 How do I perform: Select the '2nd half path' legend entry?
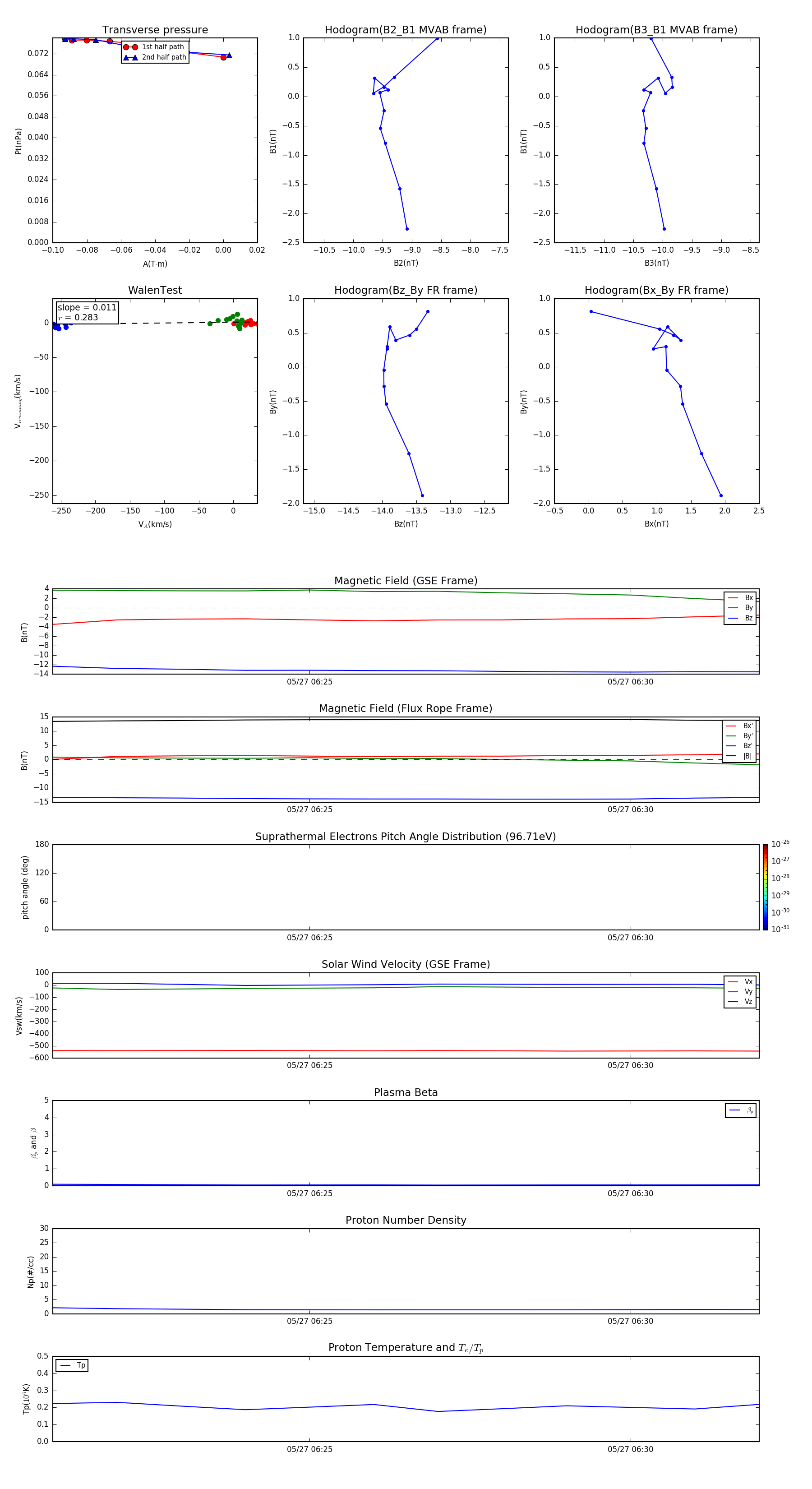[155, 57]
